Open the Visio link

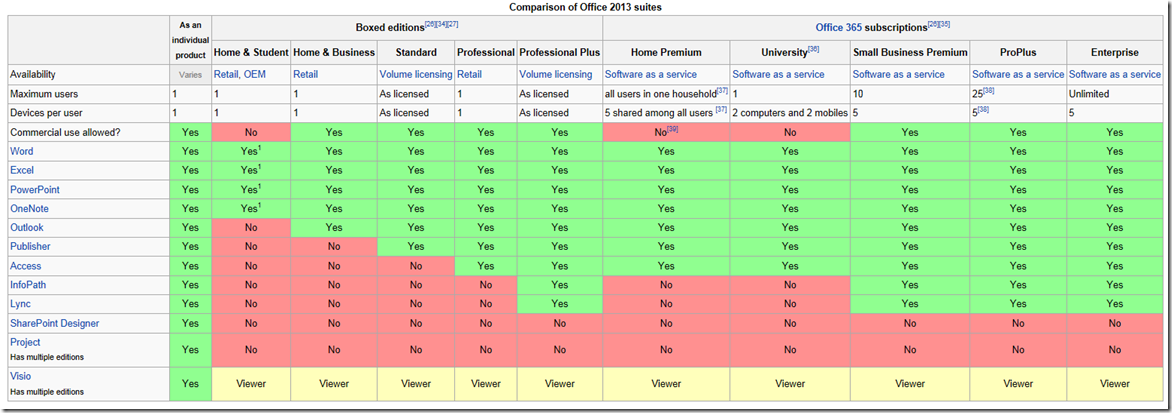coord(20,376)
